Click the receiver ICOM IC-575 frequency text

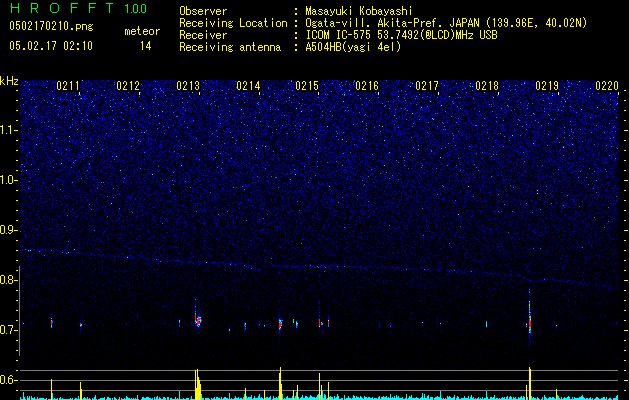pos(401,35)
